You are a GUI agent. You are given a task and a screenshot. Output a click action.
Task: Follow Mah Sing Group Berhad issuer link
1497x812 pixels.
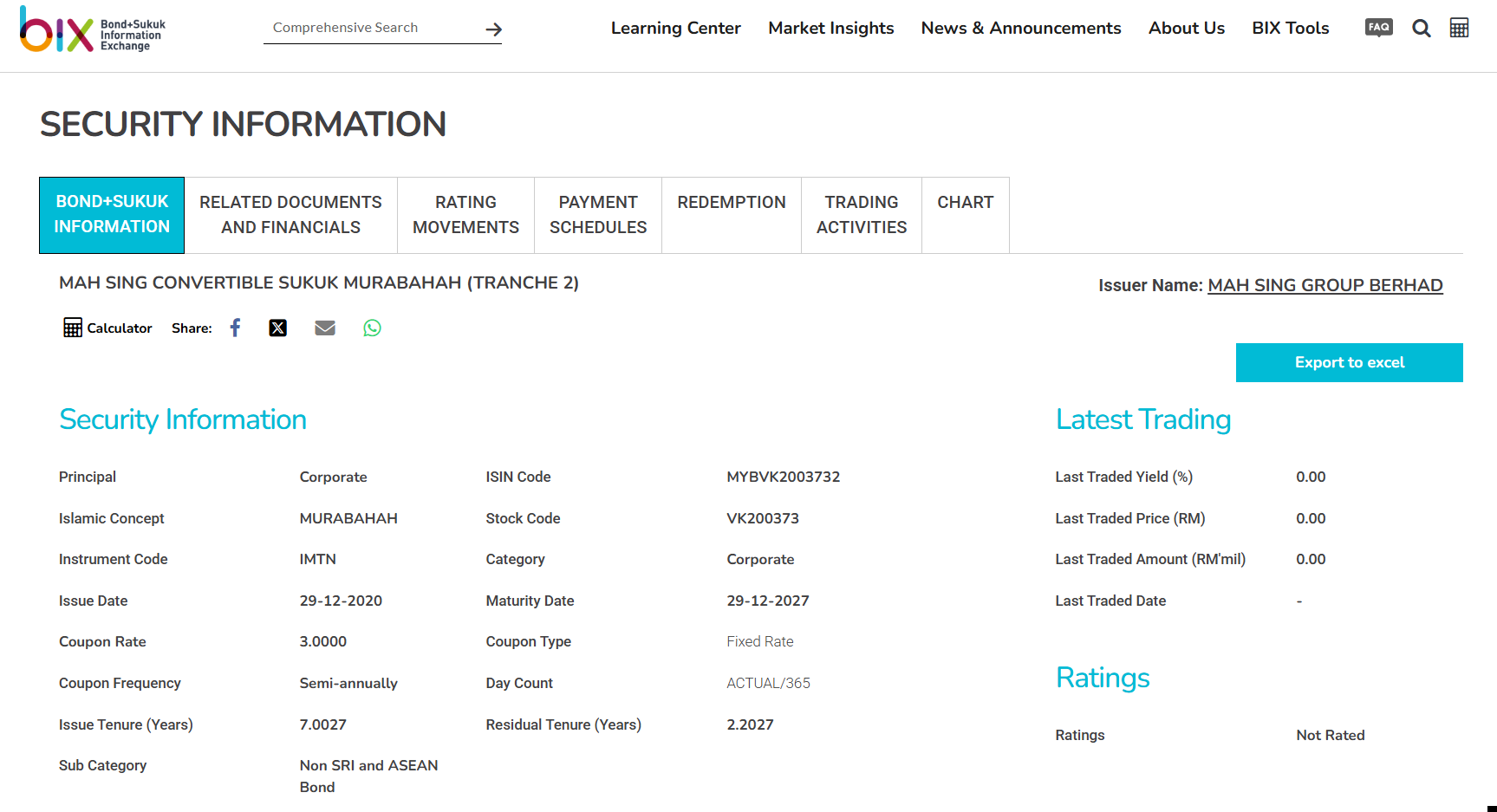(x=1325, y=285)
